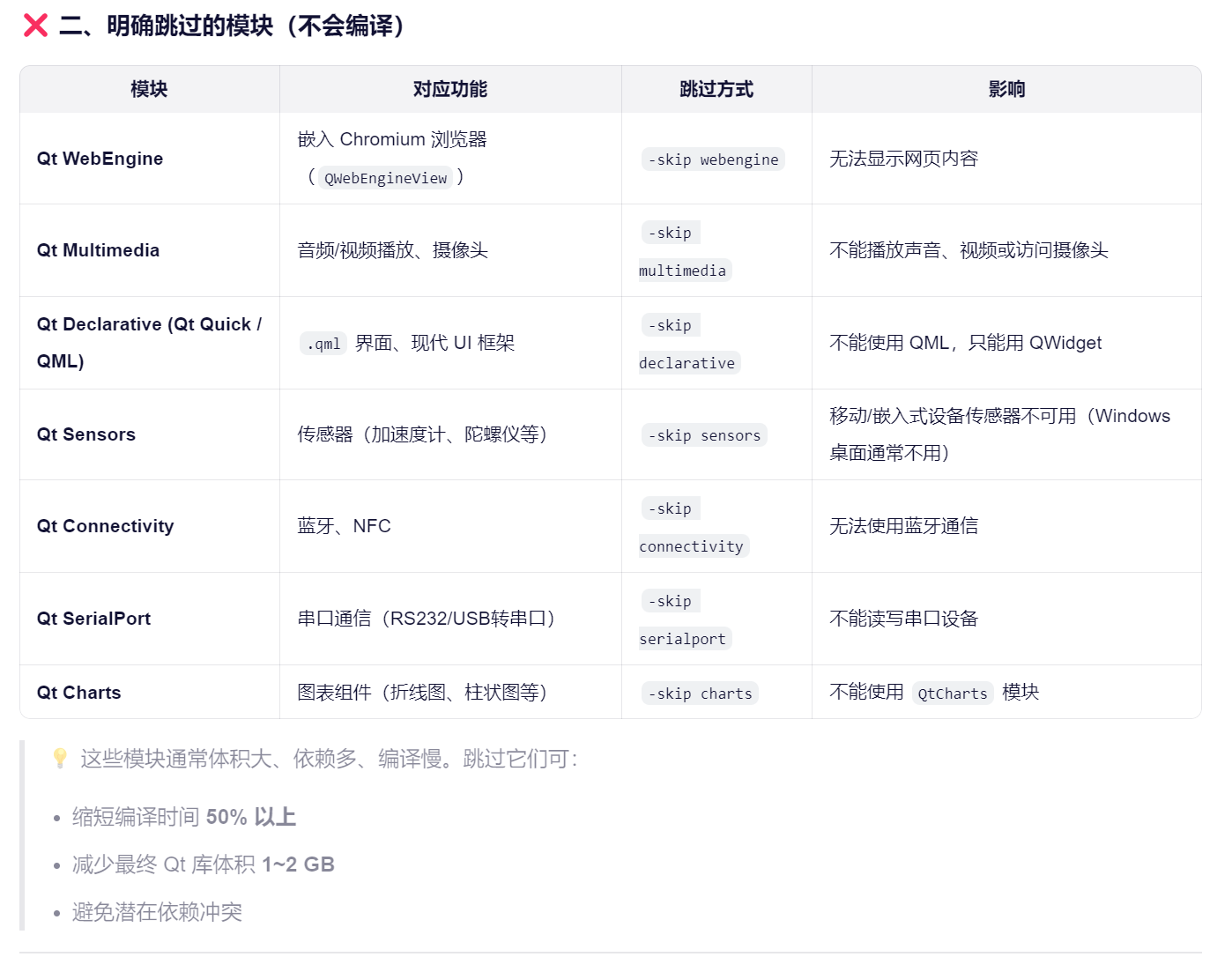Click the bullet about 缩短编译时间 50%
The image size is (1232, 957).
click(x=184, y=817)
